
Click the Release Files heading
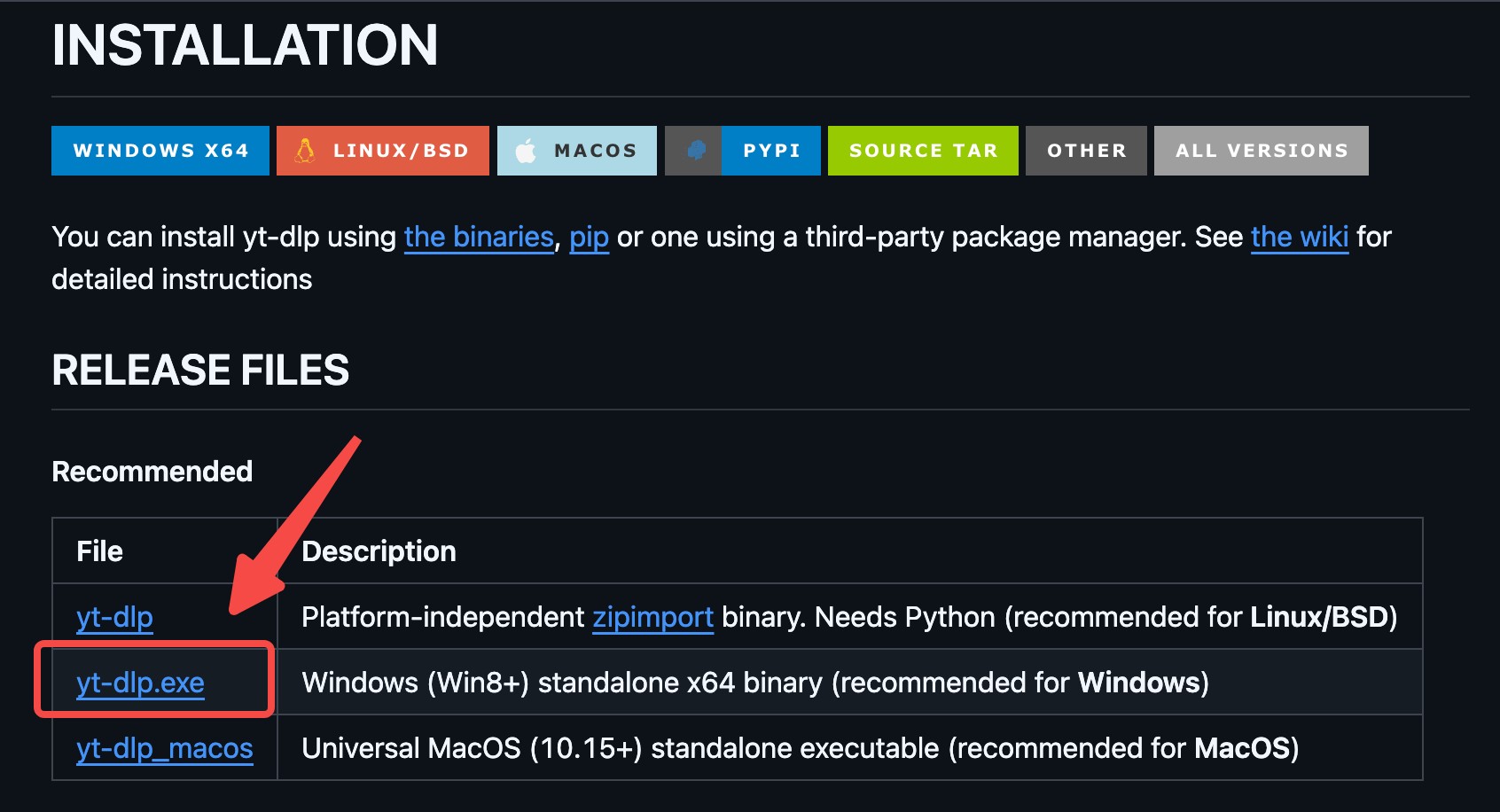(x=200, y=370)
